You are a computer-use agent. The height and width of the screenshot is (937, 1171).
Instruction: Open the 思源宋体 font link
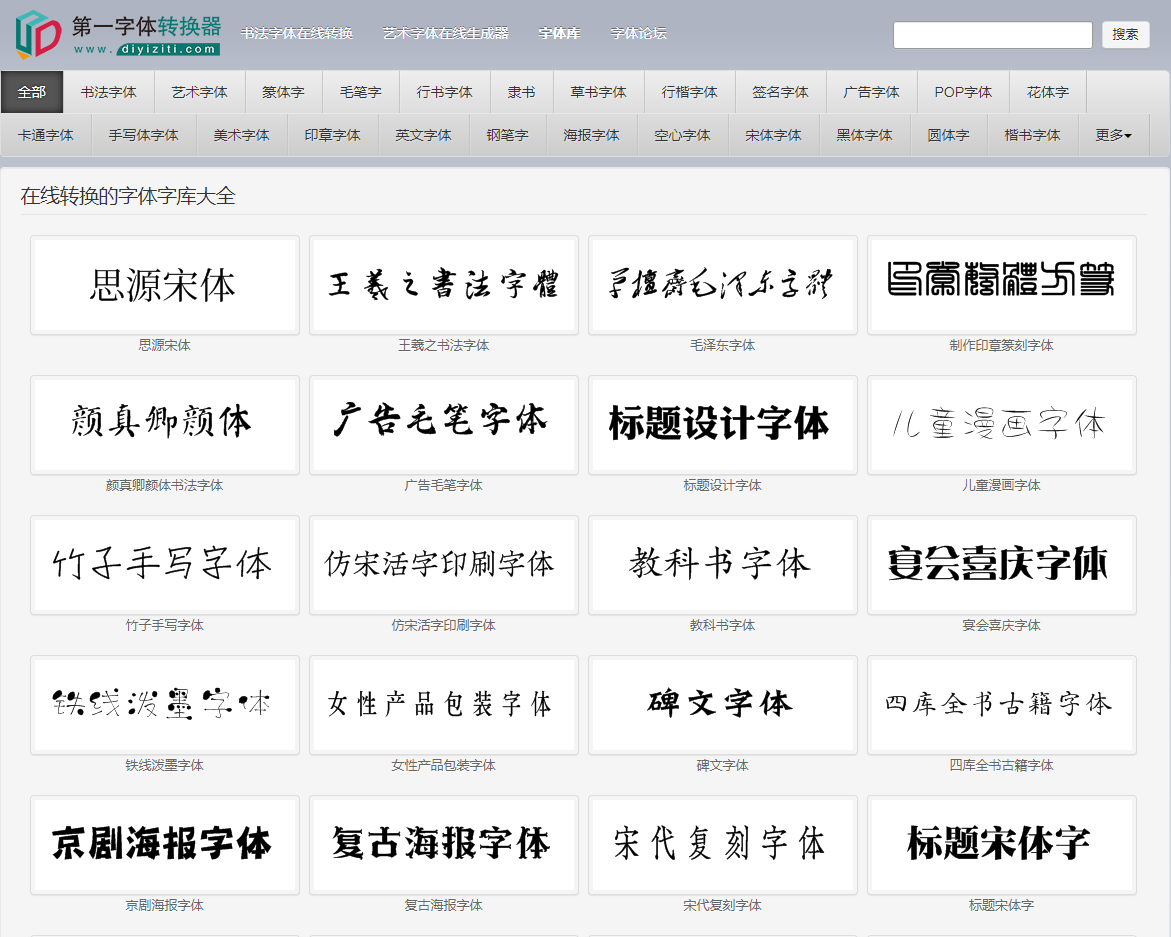pos(164,345)
